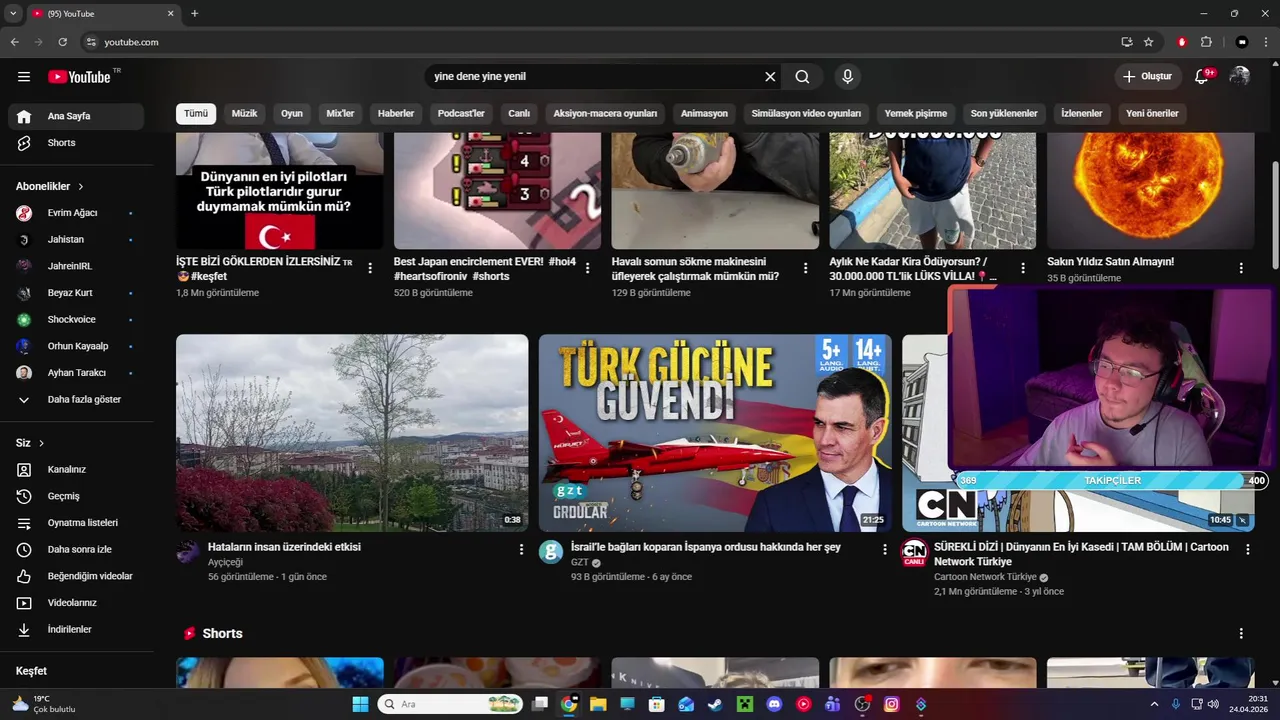Open the notifications bell

[x=1203, y=77]
